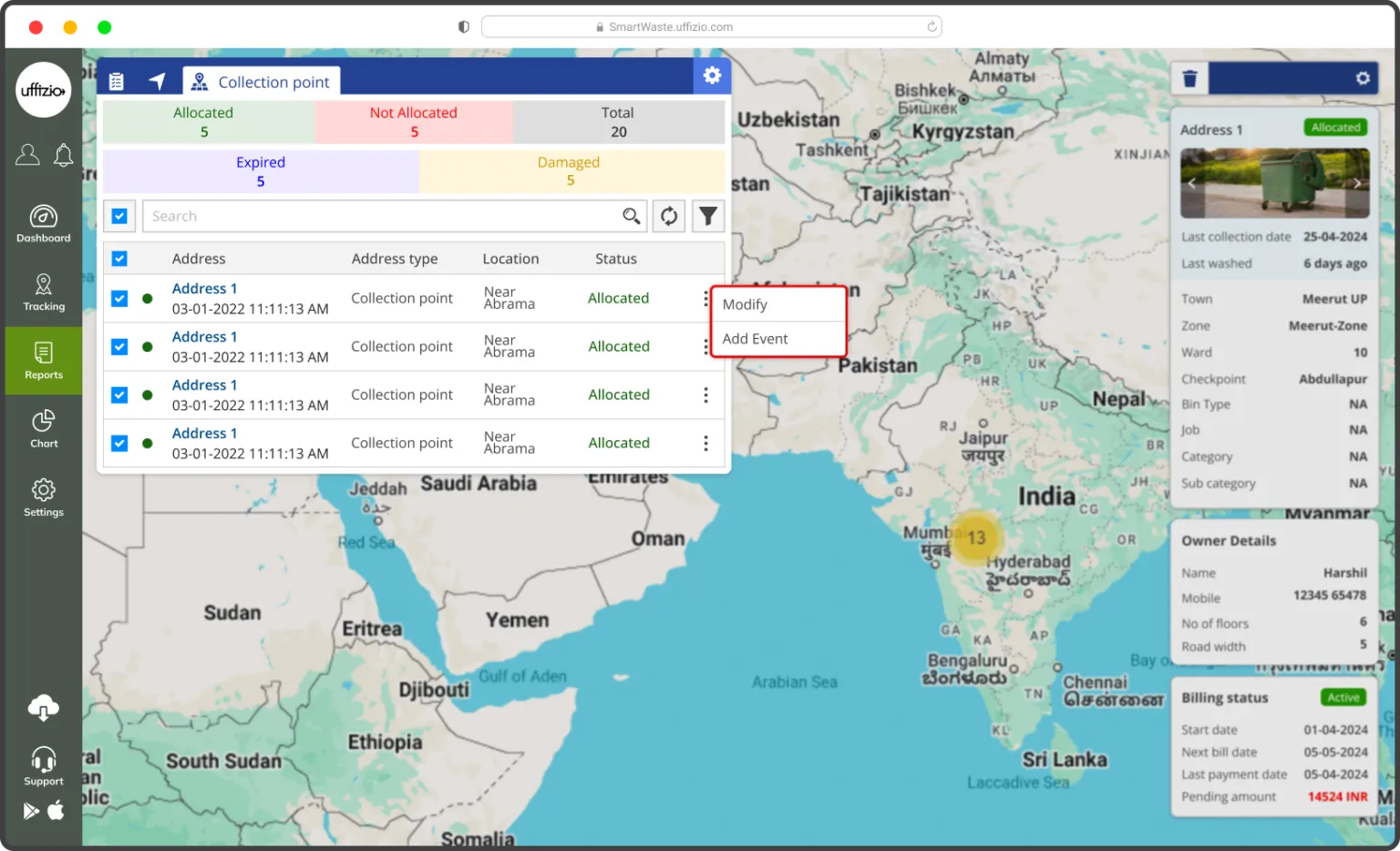
Task: Open three-dot menu on third Address row
Action: 705,395
